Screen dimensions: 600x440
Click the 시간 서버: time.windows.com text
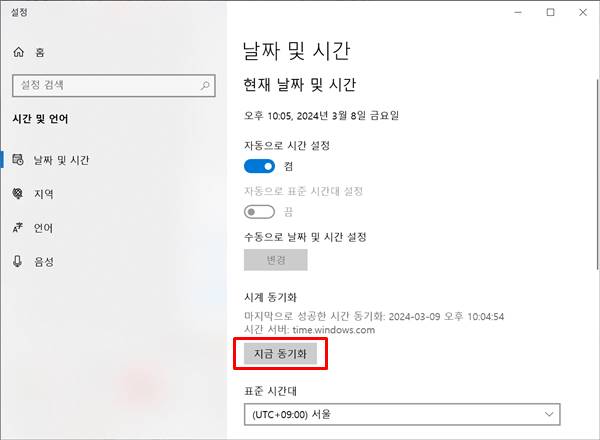[310, 330]
